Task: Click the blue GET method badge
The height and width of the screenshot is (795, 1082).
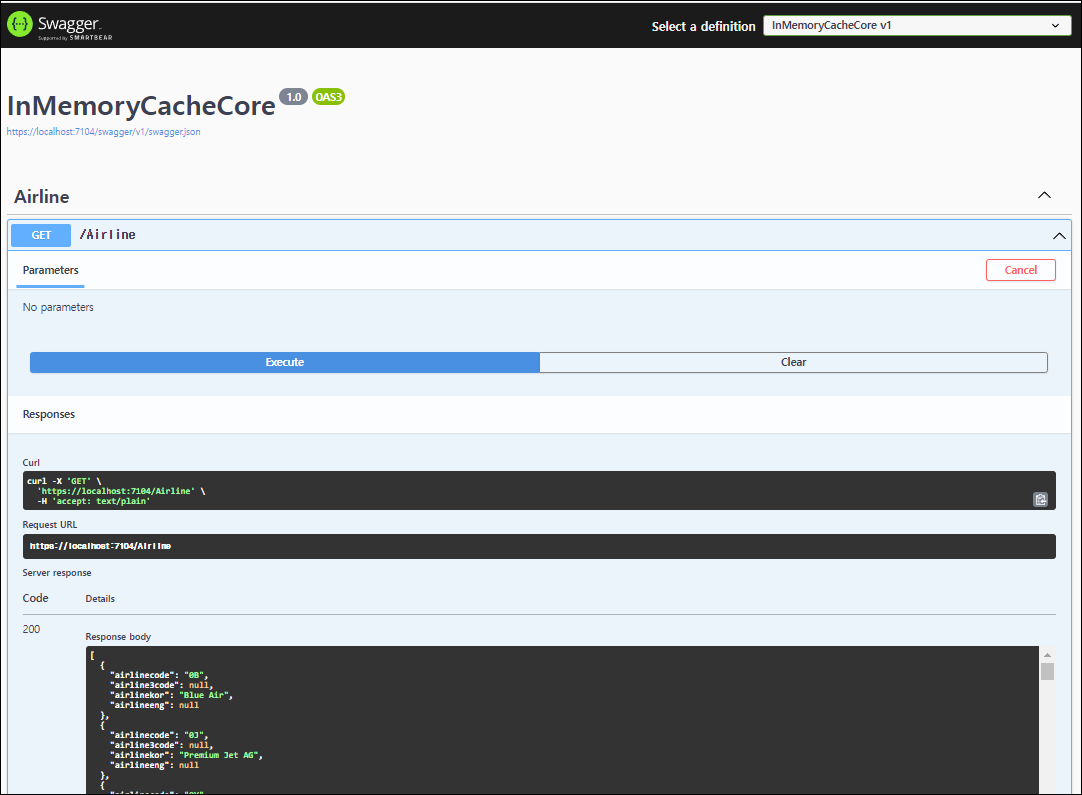Action: 41,235
